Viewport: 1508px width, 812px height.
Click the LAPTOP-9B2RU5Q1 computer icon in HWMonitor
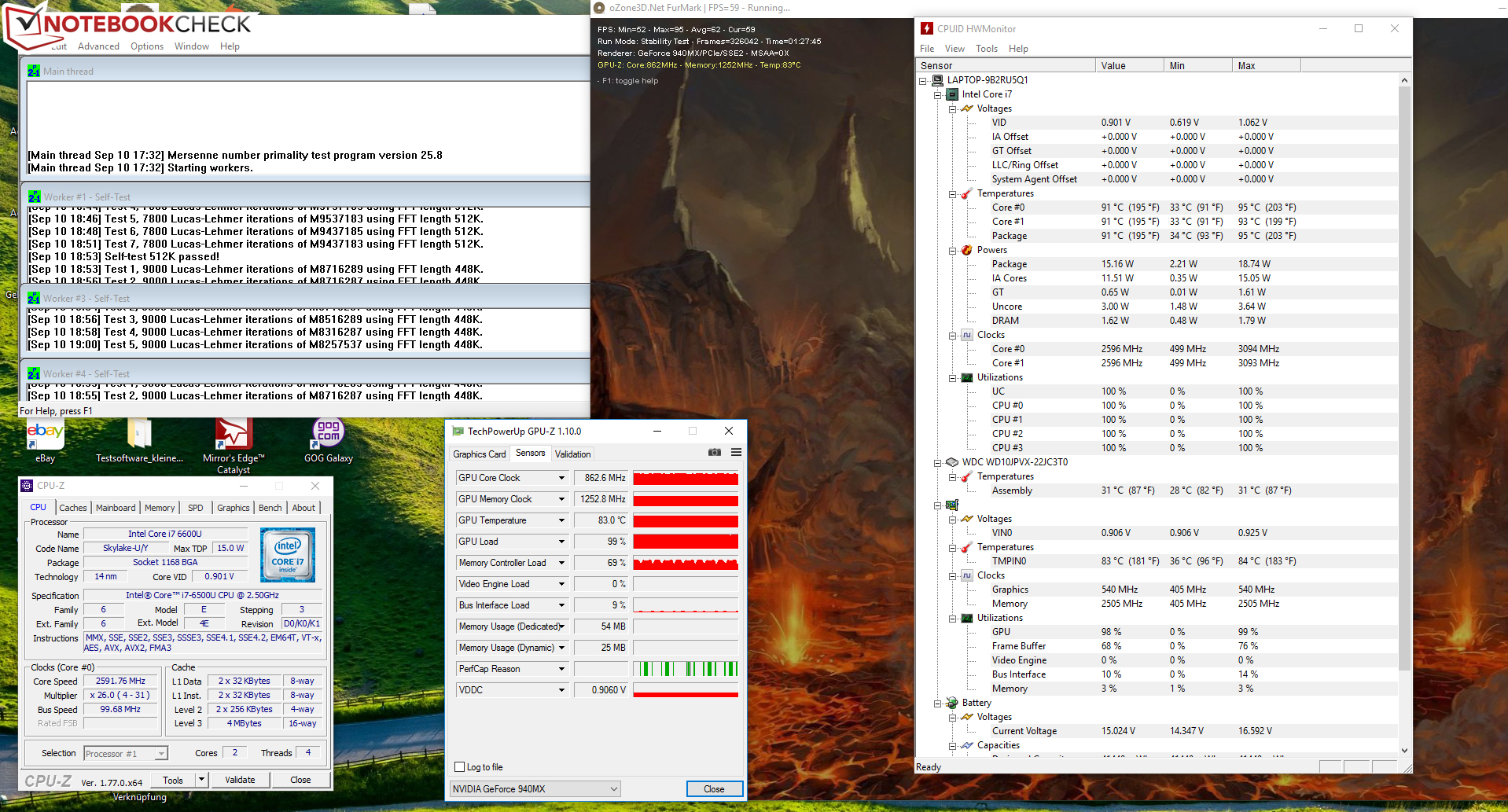click(x=937, y=80)
